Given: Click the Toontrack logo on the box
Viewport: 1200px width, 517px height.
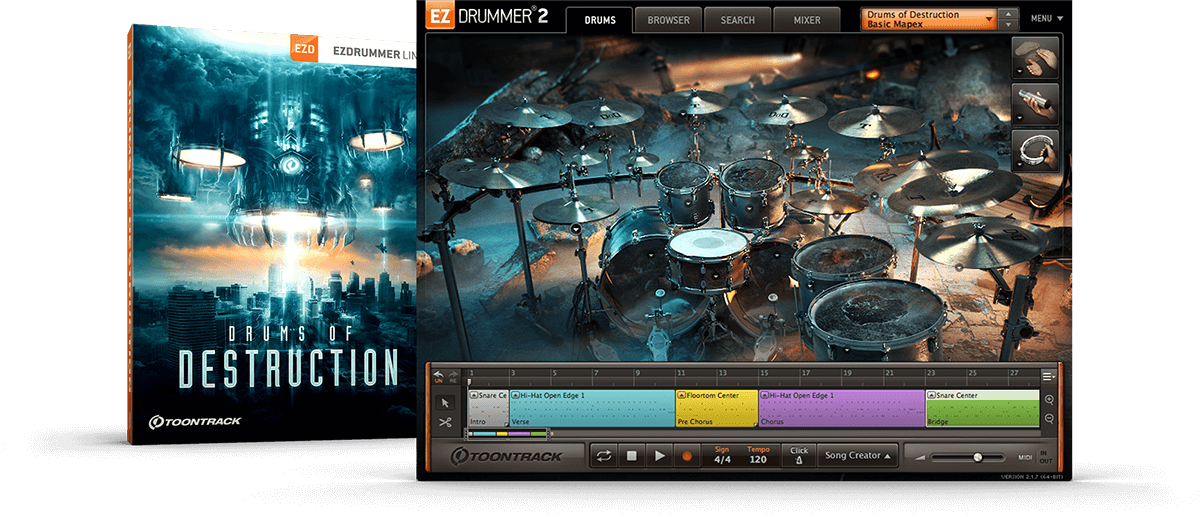Looking at the screenshot, I should point(194,421).
